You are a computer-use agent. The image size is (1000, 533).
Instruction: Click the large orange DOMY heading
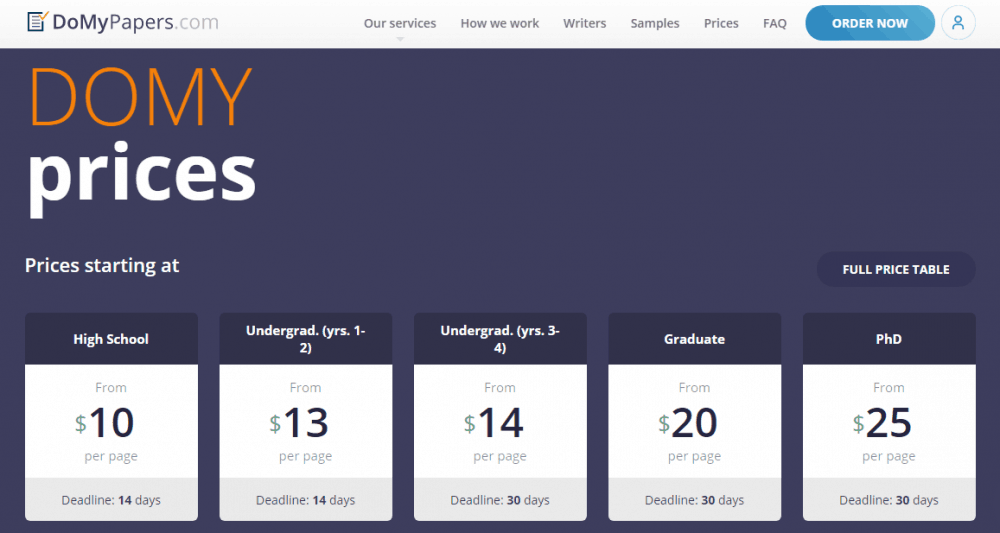[x=140, y=98]
